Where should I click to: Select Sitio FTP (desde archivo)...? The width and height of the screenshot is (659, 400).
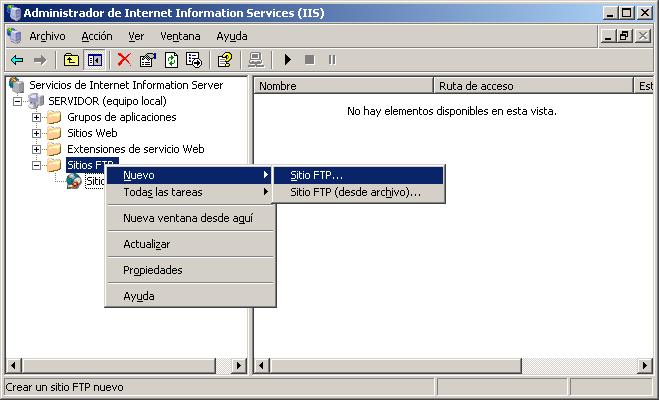click(x=358, y=192)
